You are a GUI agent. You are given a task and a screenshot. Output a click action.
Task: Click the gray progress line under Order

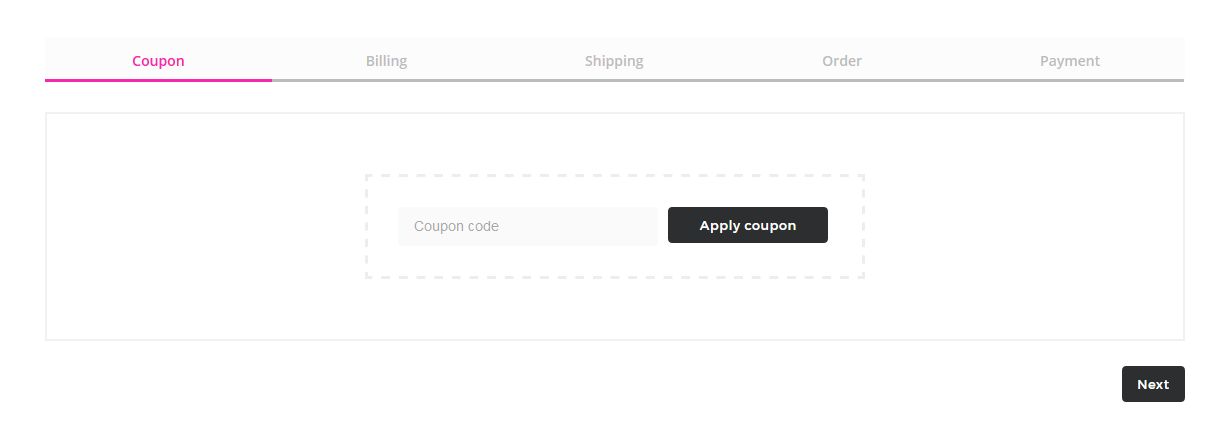pyautogui.click(x=842, y=80)
